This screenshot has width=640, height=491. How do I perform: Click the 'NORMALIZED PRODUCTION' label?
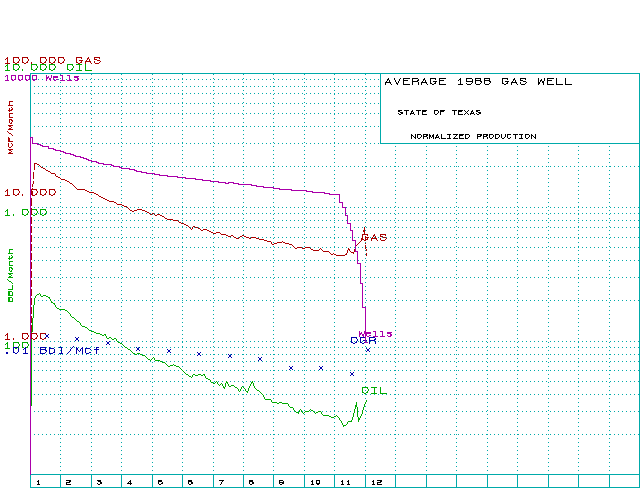pyautogui.click(x=473, y=136)
